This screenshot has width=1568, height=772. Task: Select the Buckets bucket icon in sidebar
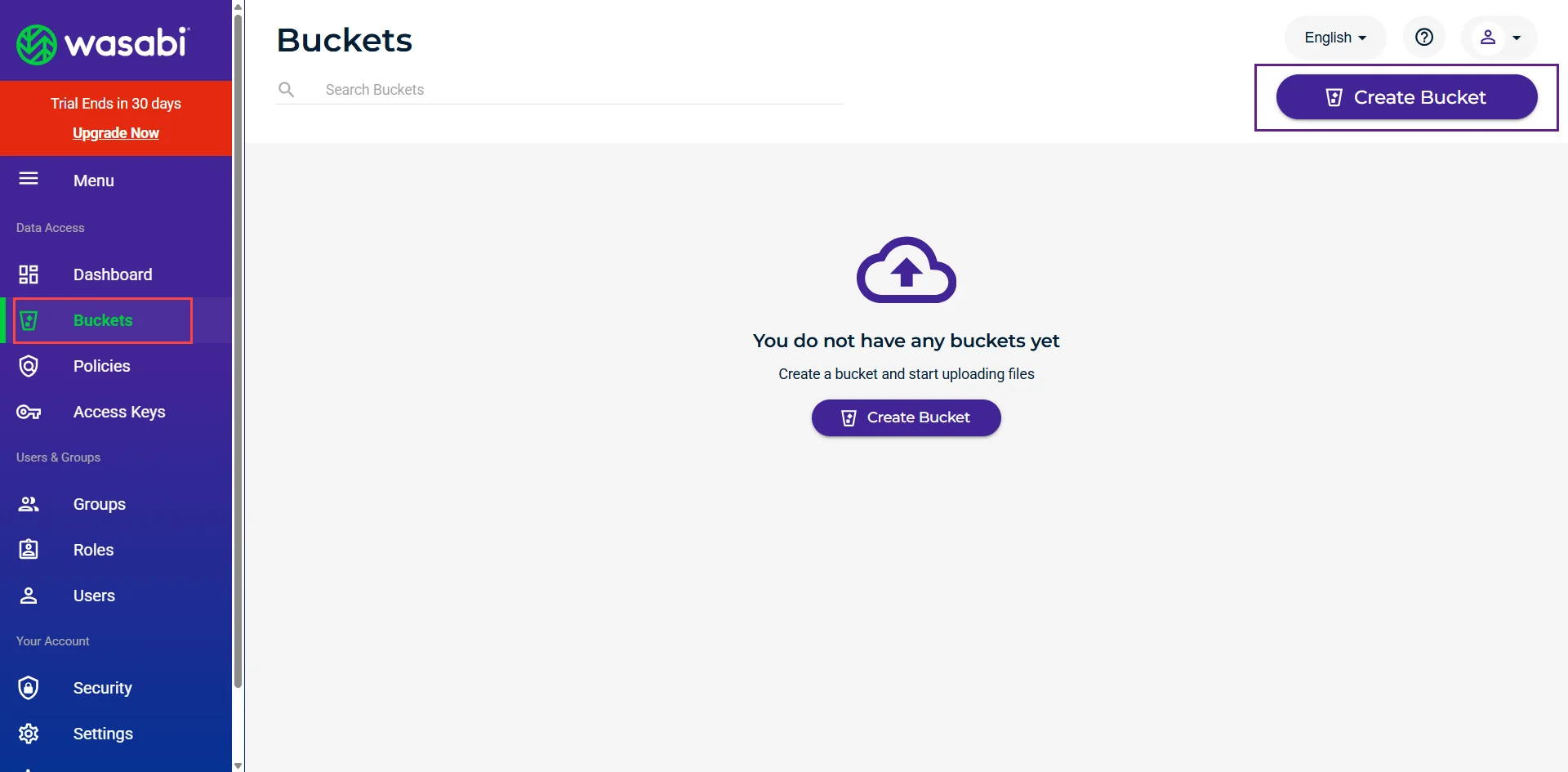29,320
